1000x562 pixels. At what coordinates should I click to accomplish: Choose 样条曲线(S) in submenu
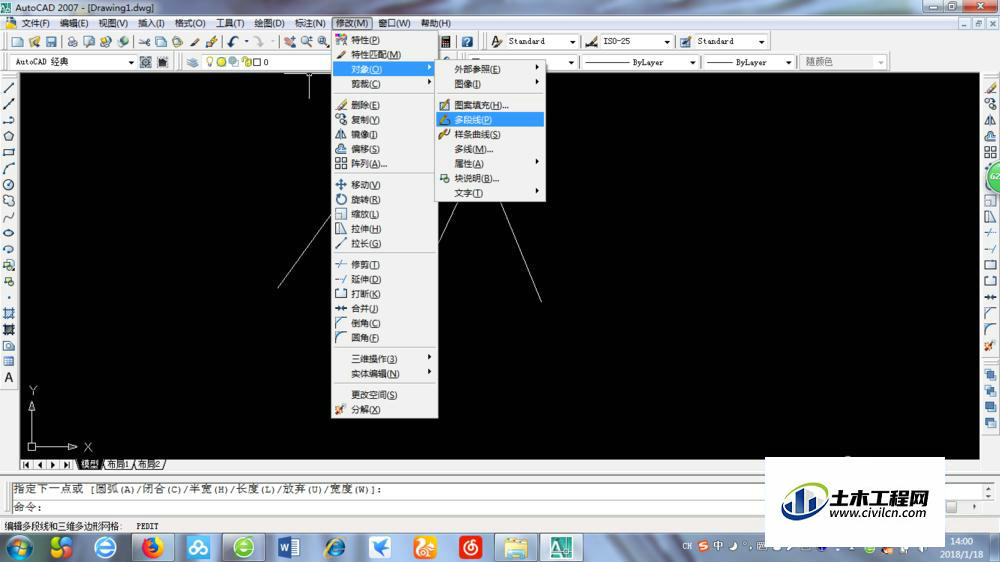coord(490,134)
